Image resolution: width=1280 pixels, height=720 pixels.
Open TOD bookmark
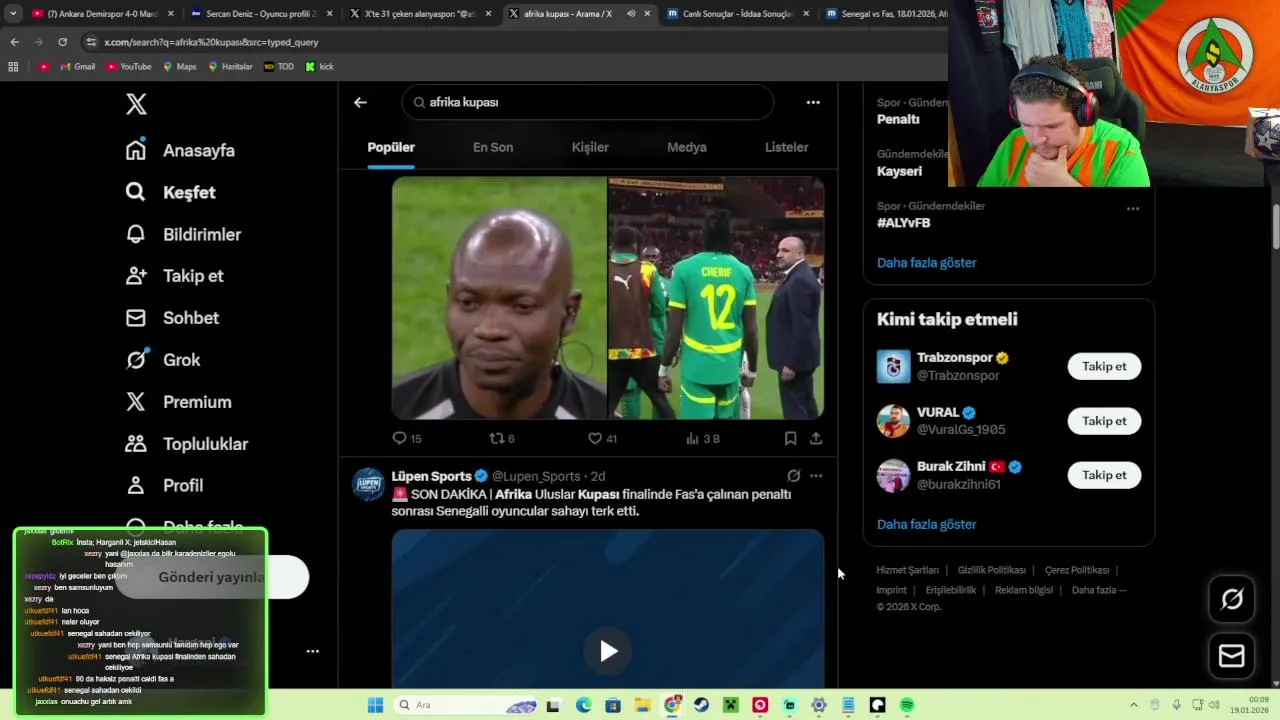279,67
